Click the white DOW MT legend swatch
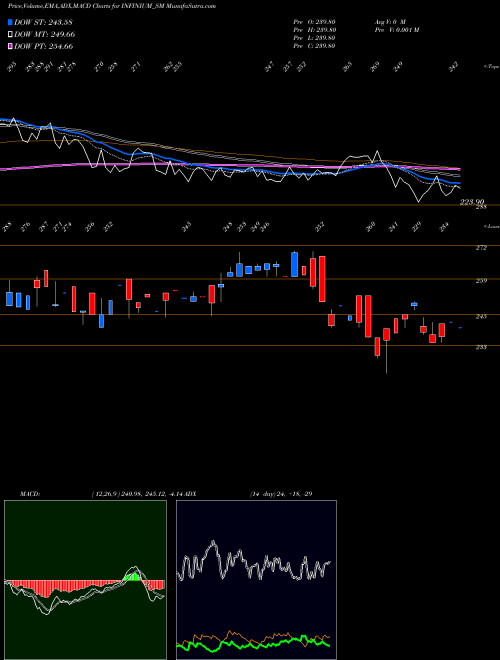Viewport: 500px width, 660px height. [x=10, y=34]
